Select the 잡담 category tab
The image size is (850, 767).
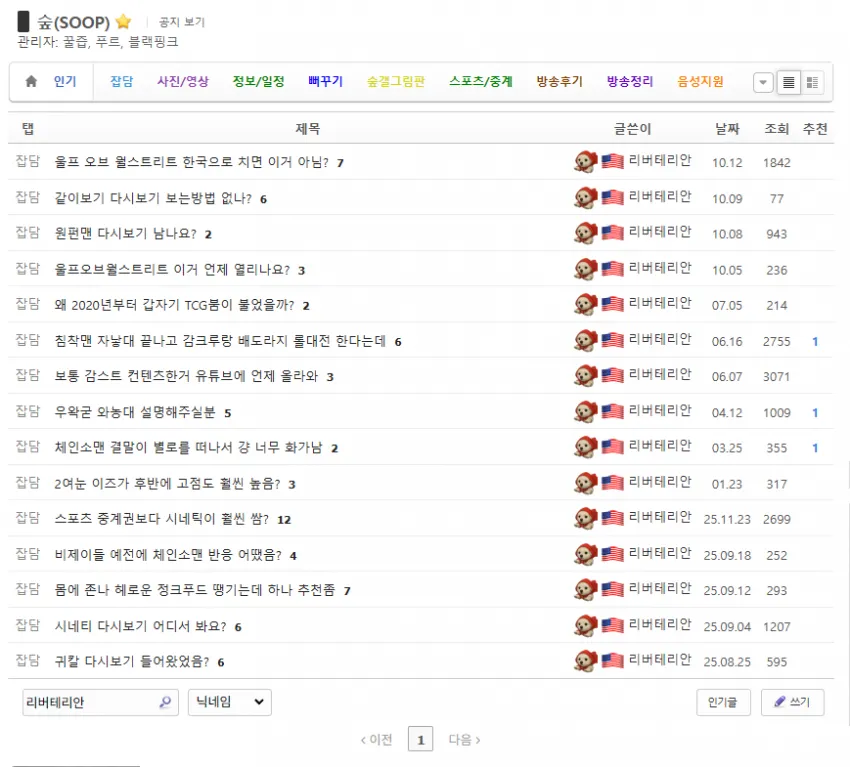click(x=121, y=81)
